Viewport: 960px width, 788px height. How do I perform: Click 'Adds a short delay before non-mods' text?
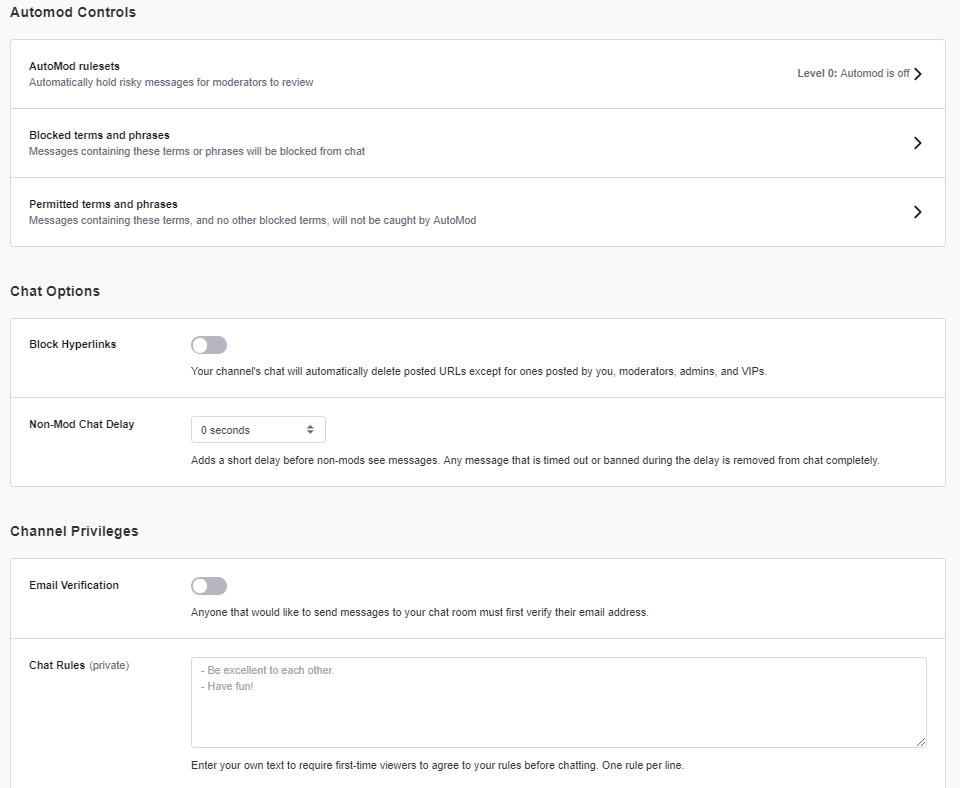tap(535, 460)
